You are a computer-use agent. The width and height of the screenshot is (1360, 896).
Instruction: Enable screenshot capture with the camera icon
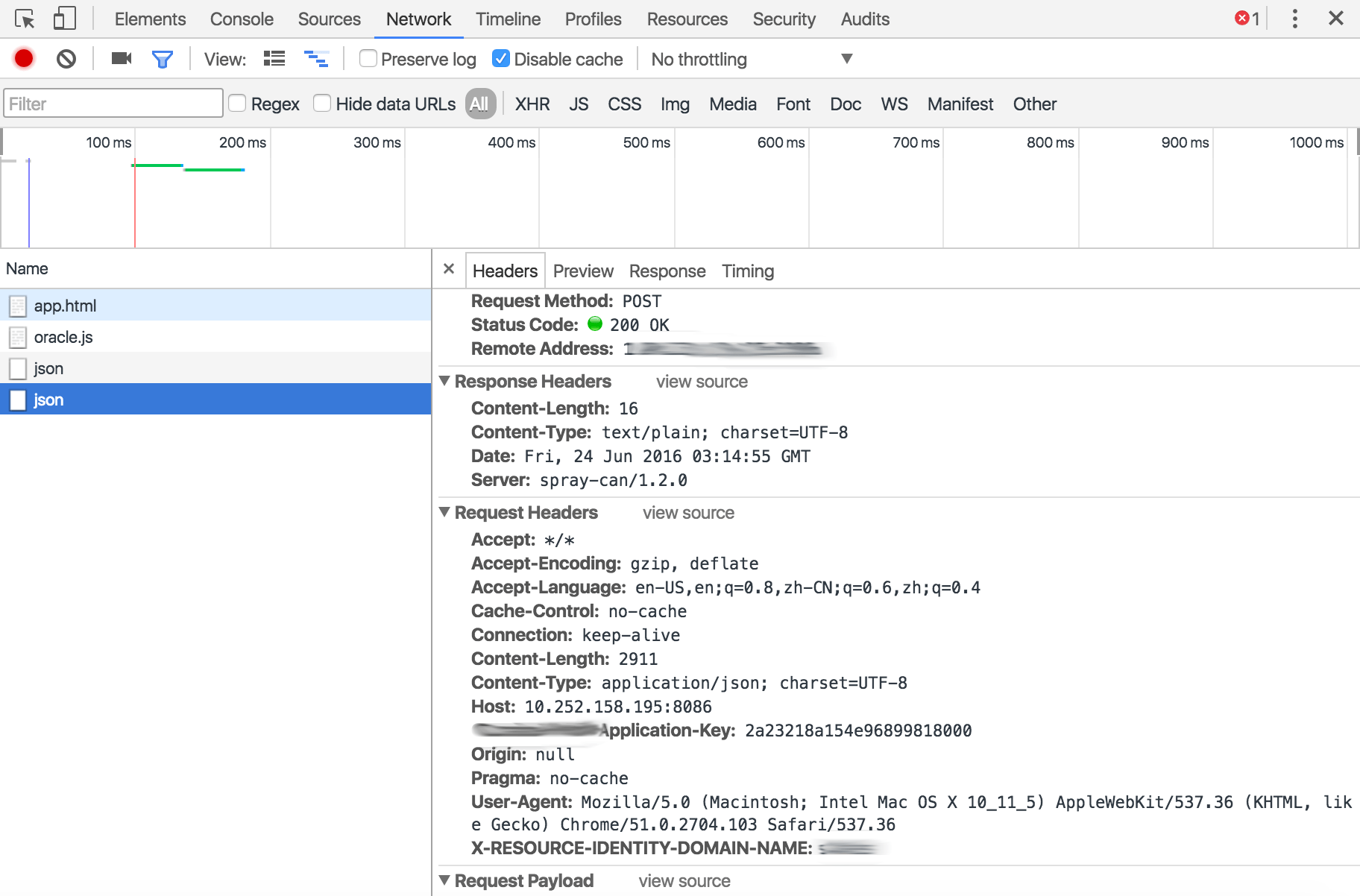click(x=121, y=58)
